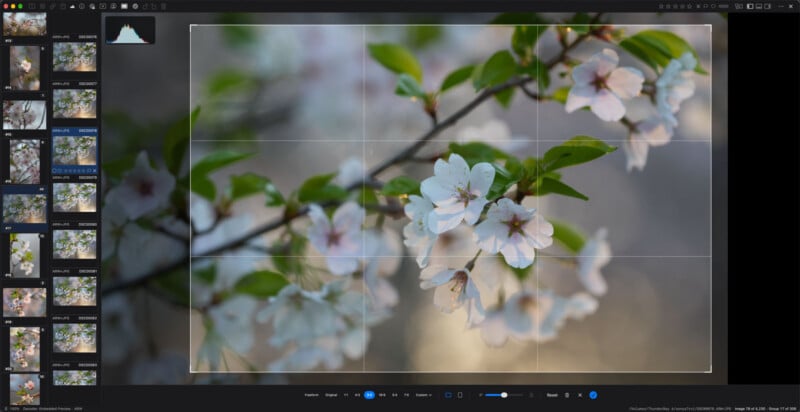Screen dimensions: 800x412
Task: Click the cloud icon in top toolbar
Action: coord(72,6)
